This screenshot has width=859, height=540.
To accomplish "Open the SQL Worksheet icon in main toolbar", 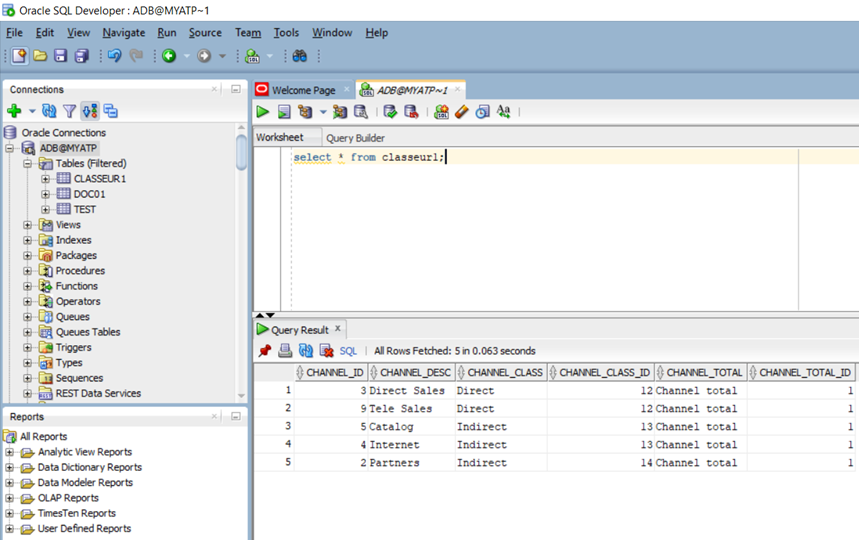I will tap(253, 56).
